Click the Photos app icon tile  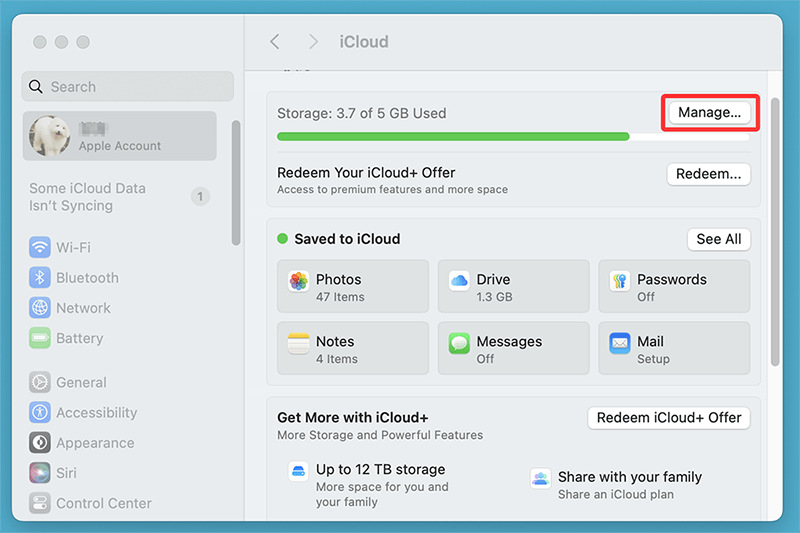tap(298, 281)
